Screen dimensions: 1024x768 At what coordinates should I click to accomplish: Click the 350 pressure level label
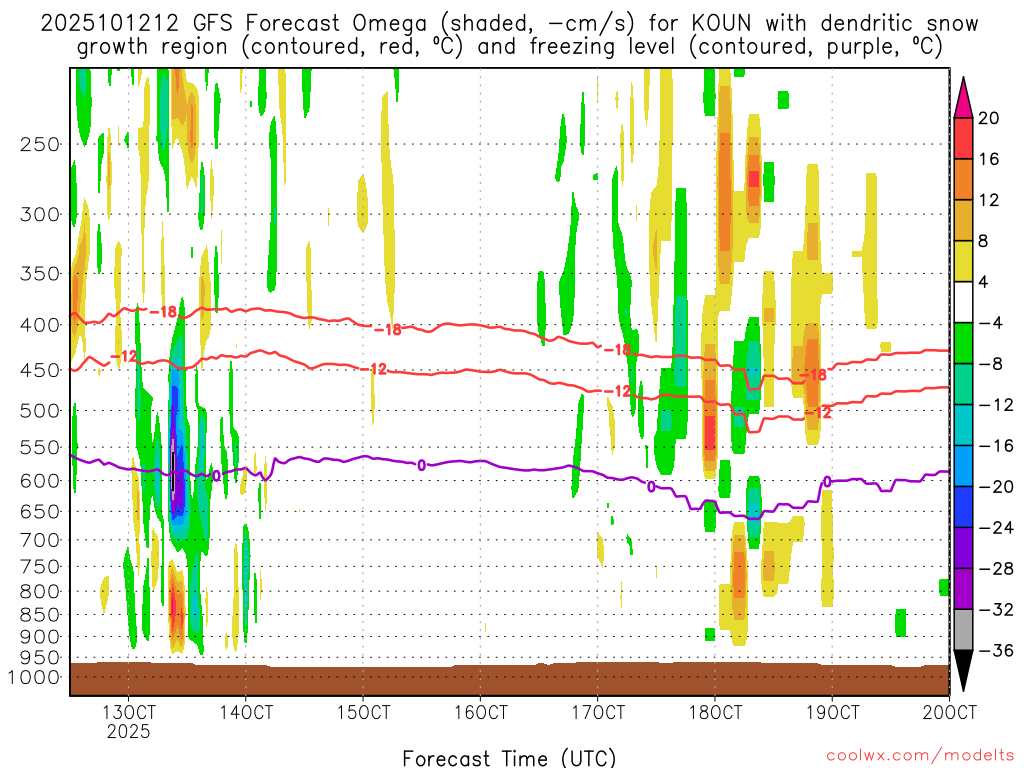point(40,274)
